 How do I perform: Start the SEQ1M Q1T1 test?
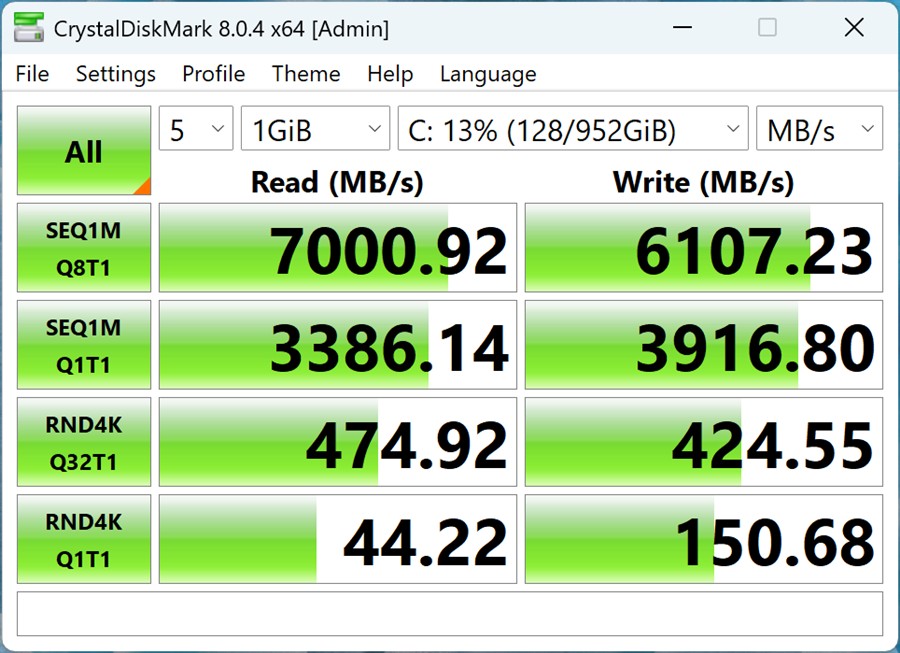click(x=84, y=345)
